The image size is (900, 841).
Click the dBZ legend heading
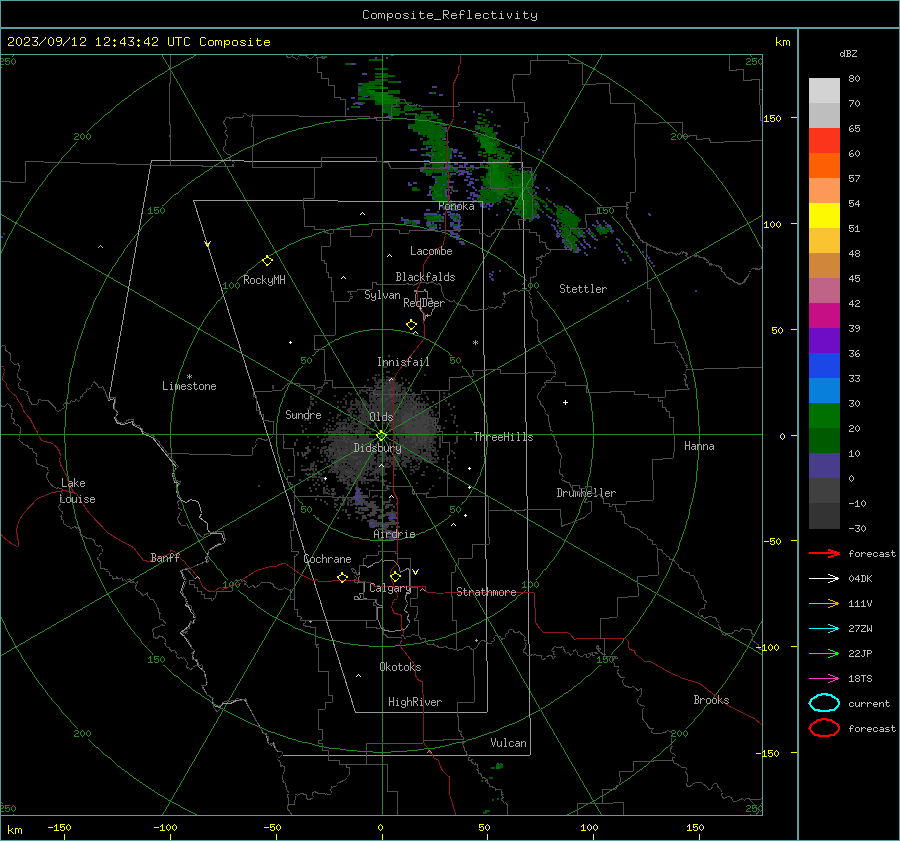coord(848,54)
